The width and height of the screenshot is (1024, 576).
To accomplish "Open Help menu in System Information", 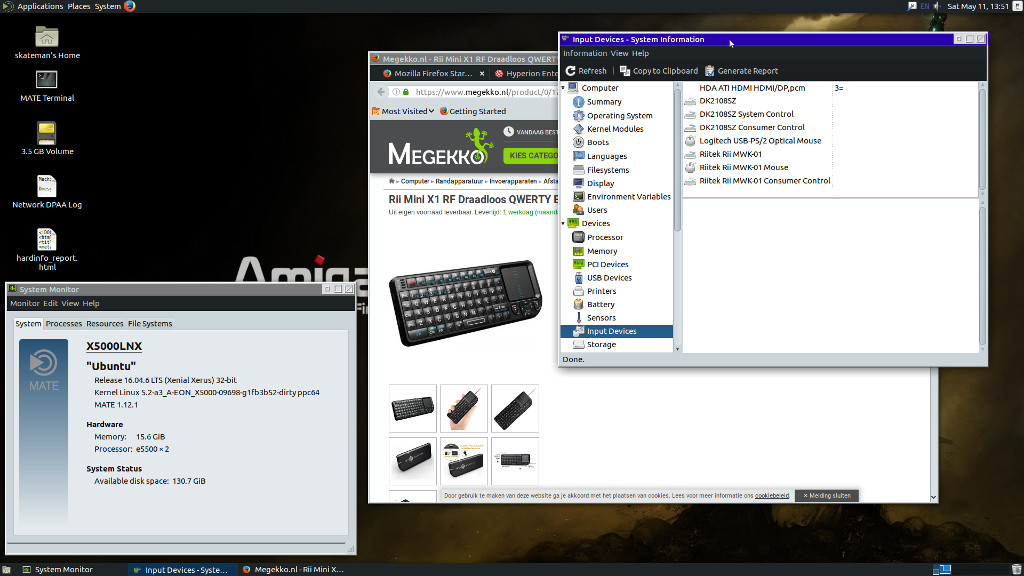I will [x=640, y=54].
